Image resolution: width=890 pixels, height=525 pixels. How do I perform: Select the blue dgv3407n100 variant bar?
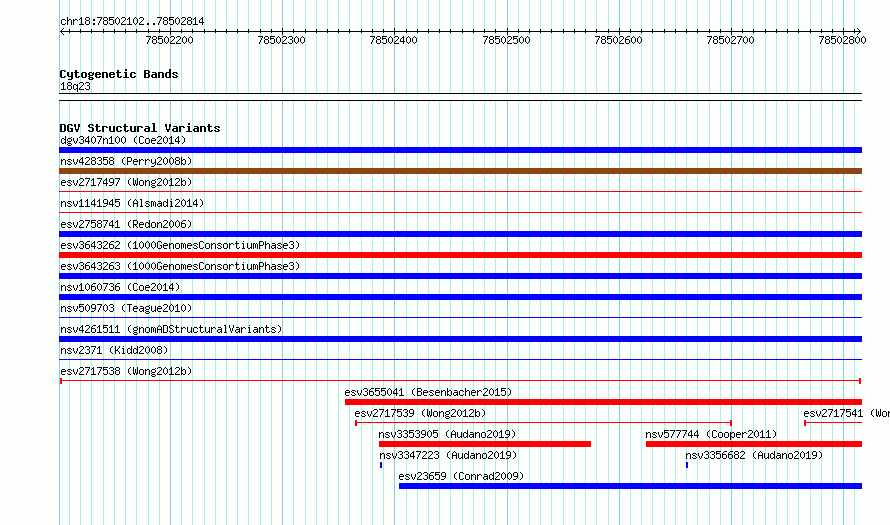coord(460,150)
